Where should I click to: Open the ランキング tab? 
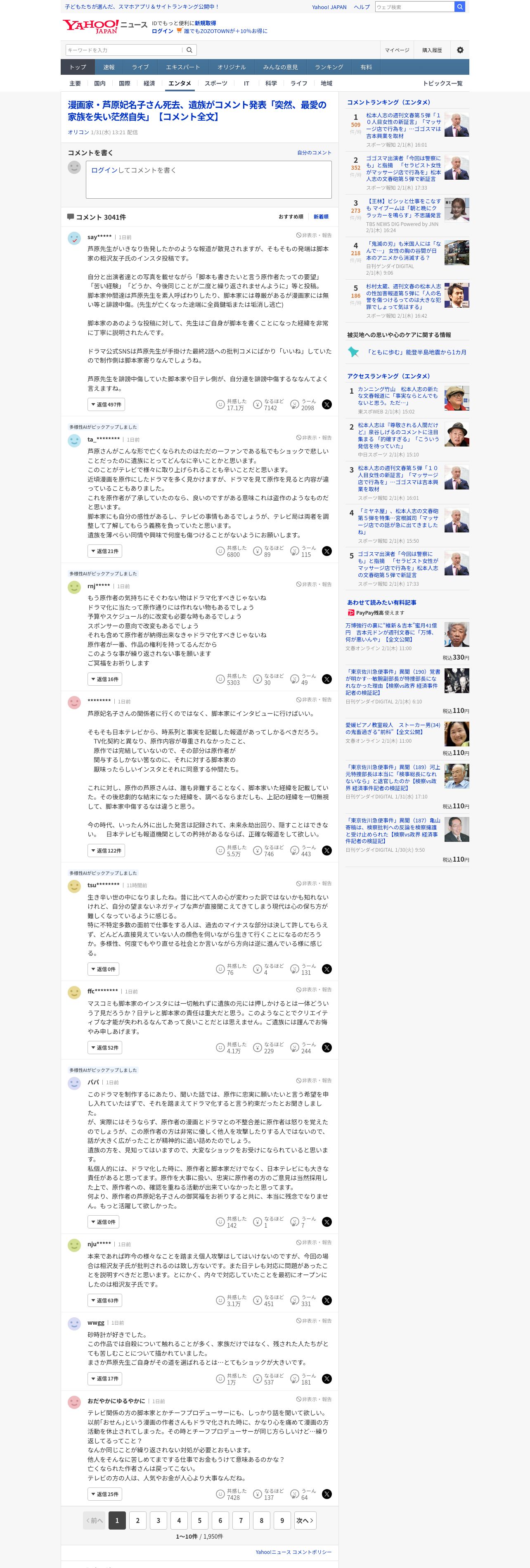click(x=329, y=67)
